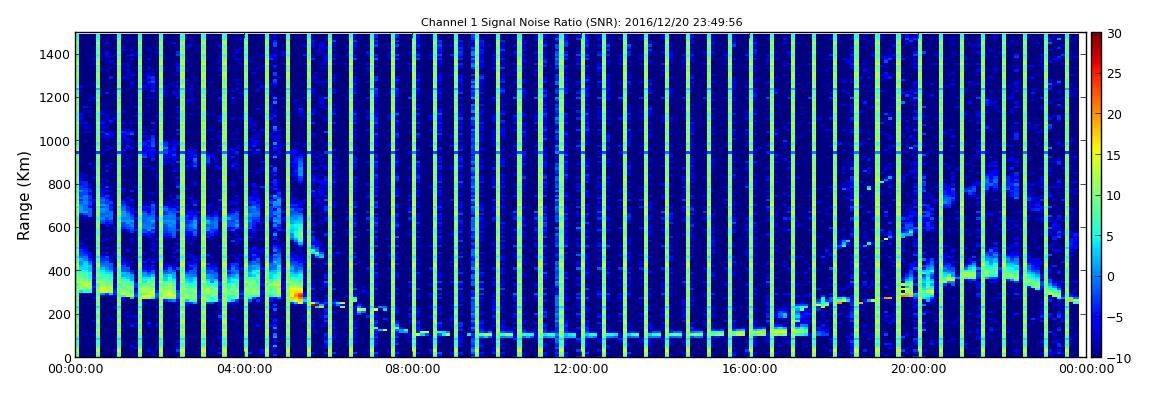Click the 'Range (Km)' y-axis label
Image resolution: width=1150 pixels, height=407 pixels.
point(23,194)
